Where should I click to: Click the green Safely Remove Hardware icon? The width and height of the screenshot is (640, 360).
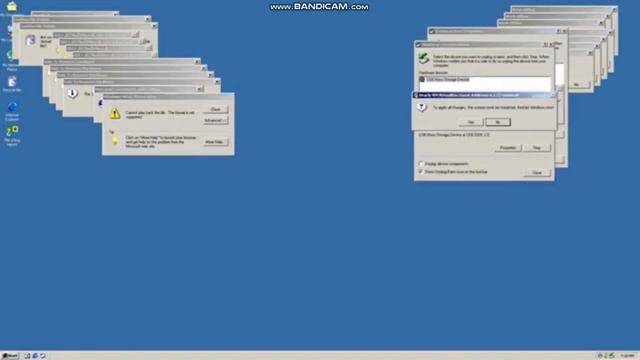click(424, 58)
